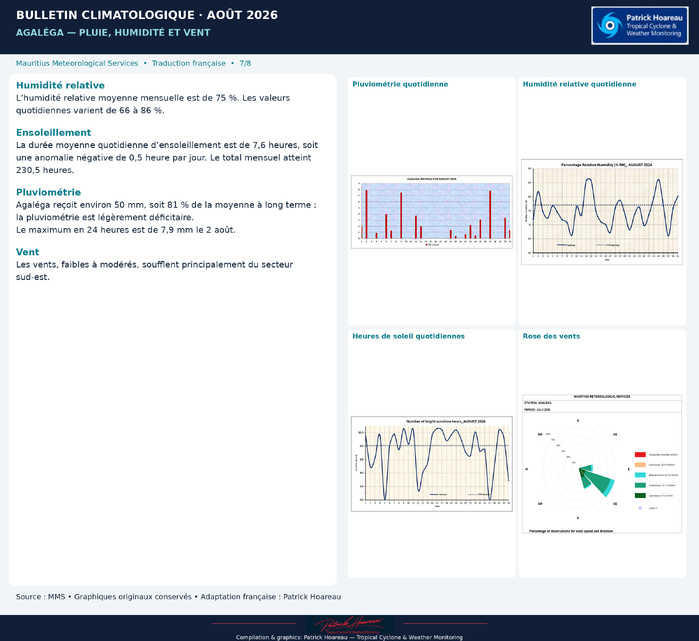Click the 'maximum en 24 heures est de 7,9 mm' line
This screenshot has width=699, height=641.
coord(126,230)
